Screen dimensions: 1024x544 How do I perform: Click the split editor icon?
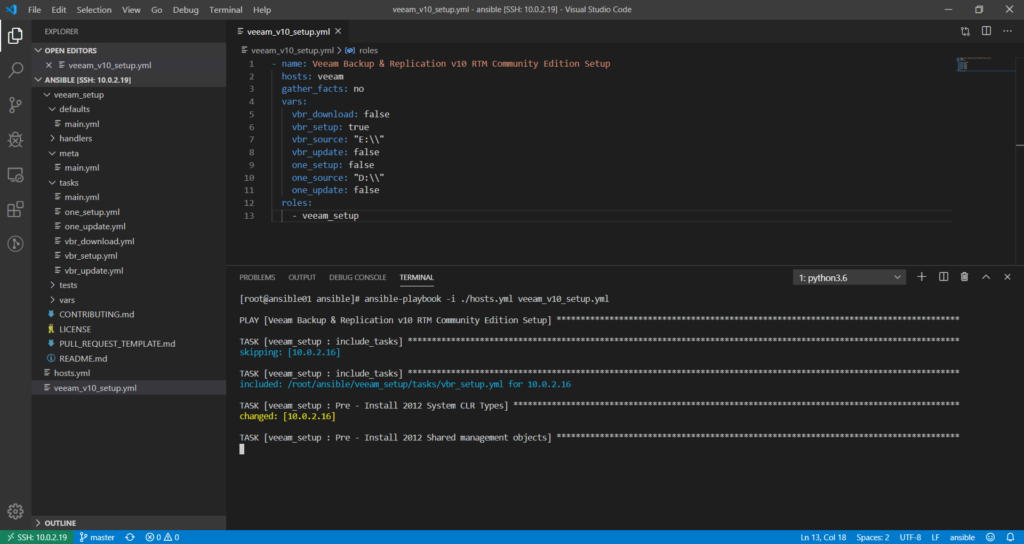coord(986,31)
